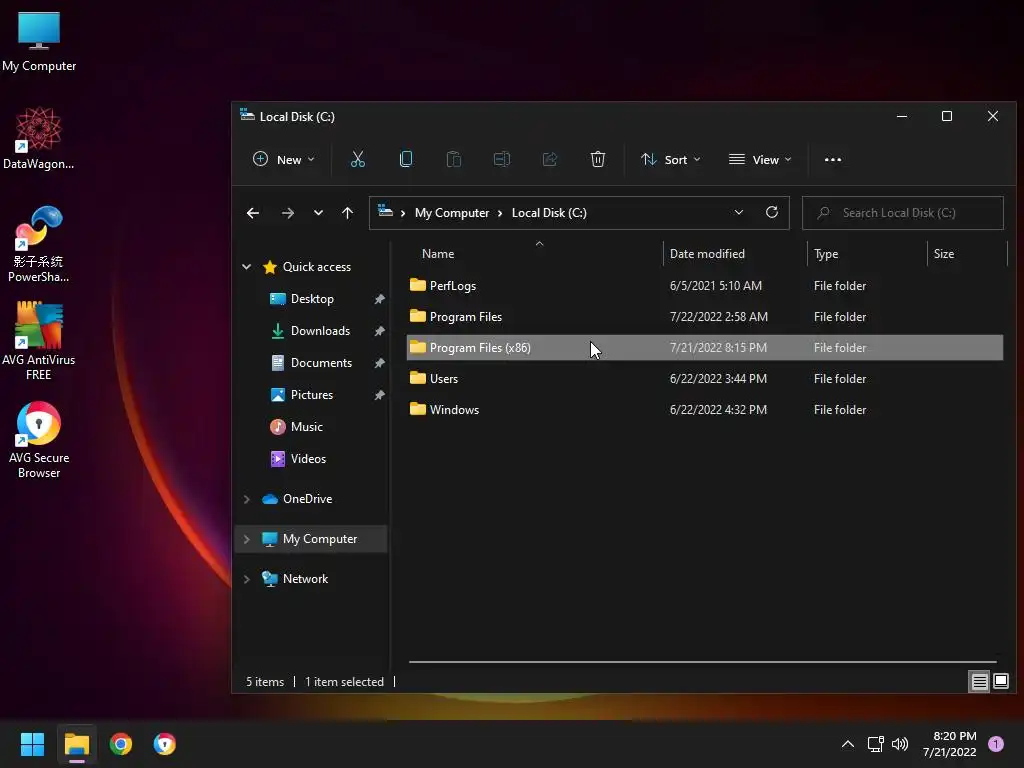Viewport: 1024px width, 768px height.
Task: Click the Search Local Disk field
Action: (x=903, y=213)
